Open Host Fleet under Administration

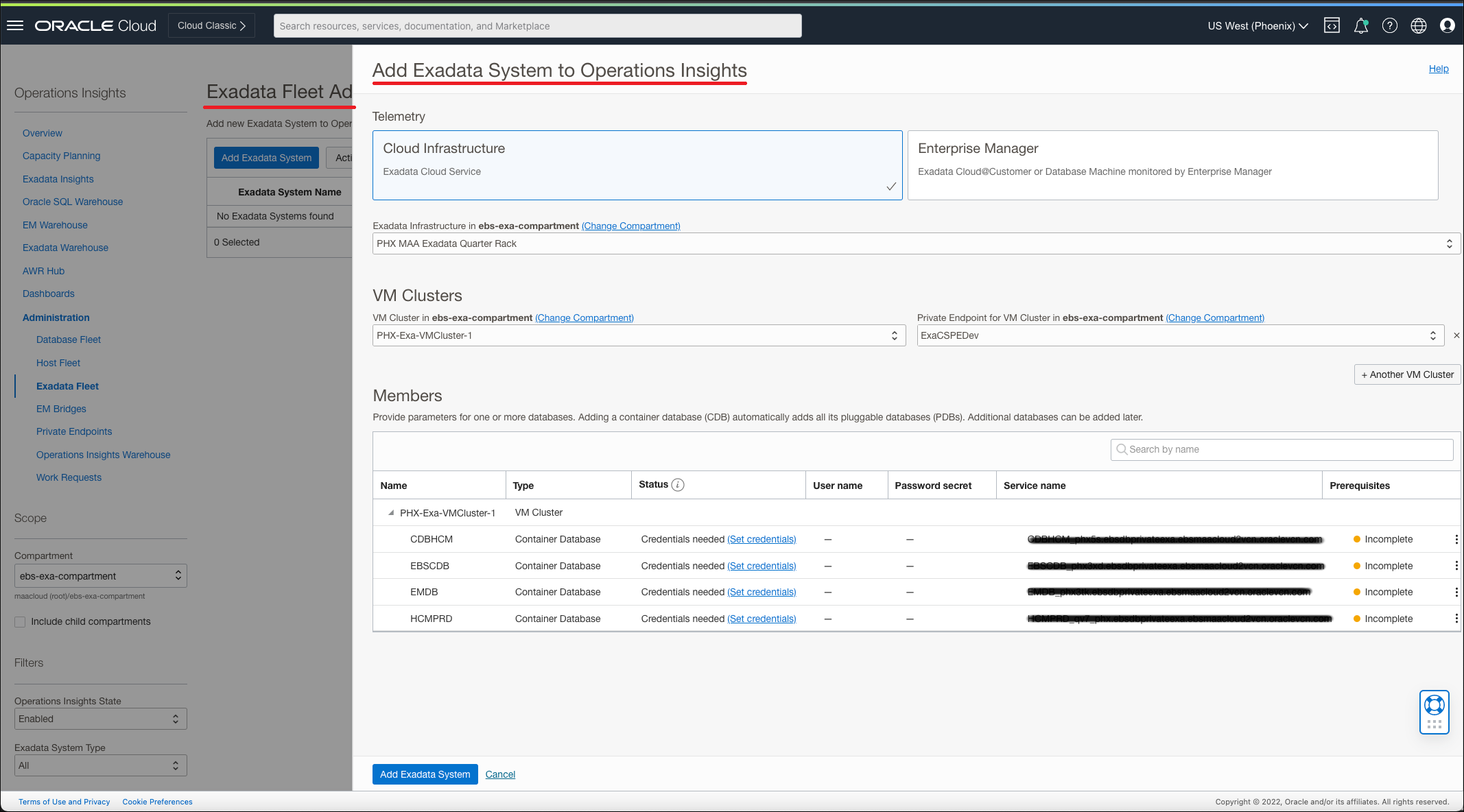(58, 363)
